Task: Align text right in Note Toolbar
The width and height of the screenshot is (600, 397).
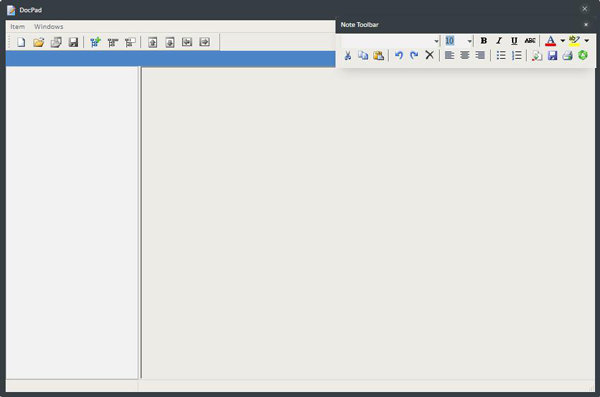Action: 480,56
